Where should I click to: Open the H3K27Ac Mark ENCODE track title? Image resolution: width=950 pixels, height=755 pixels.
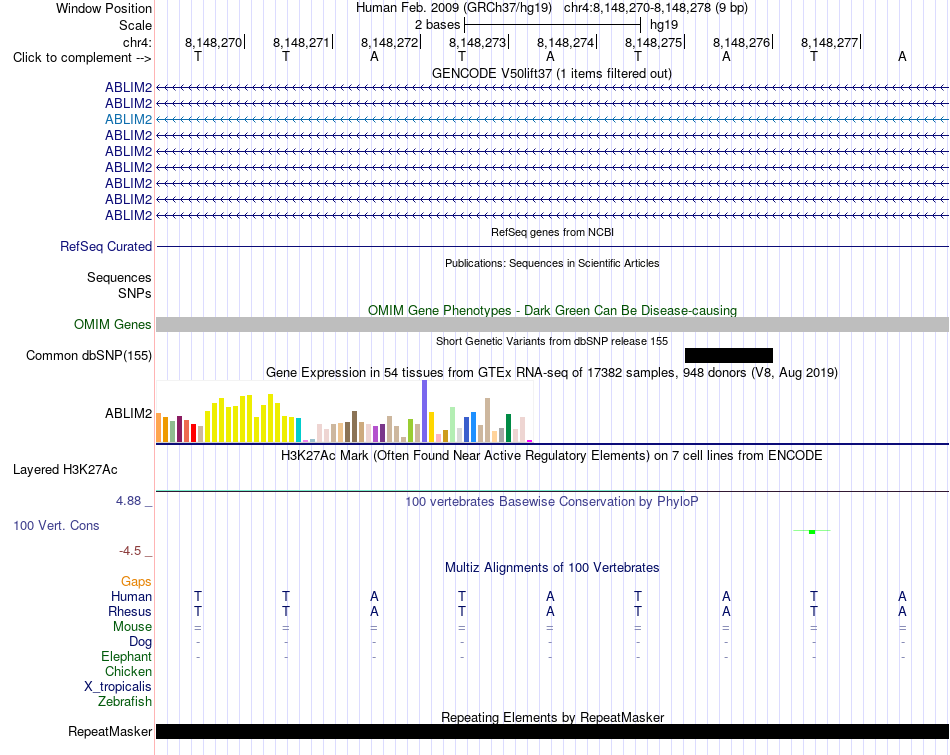click(x=552, y=456)
